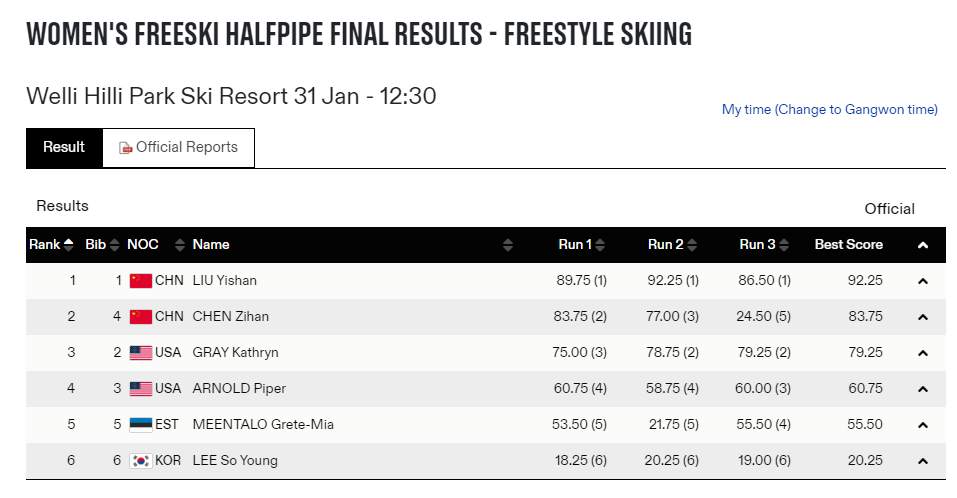Show details for MEENTALO Grete-Mia
The width and height of the screenshot is (957, 498).
click(x=922, y=425)
